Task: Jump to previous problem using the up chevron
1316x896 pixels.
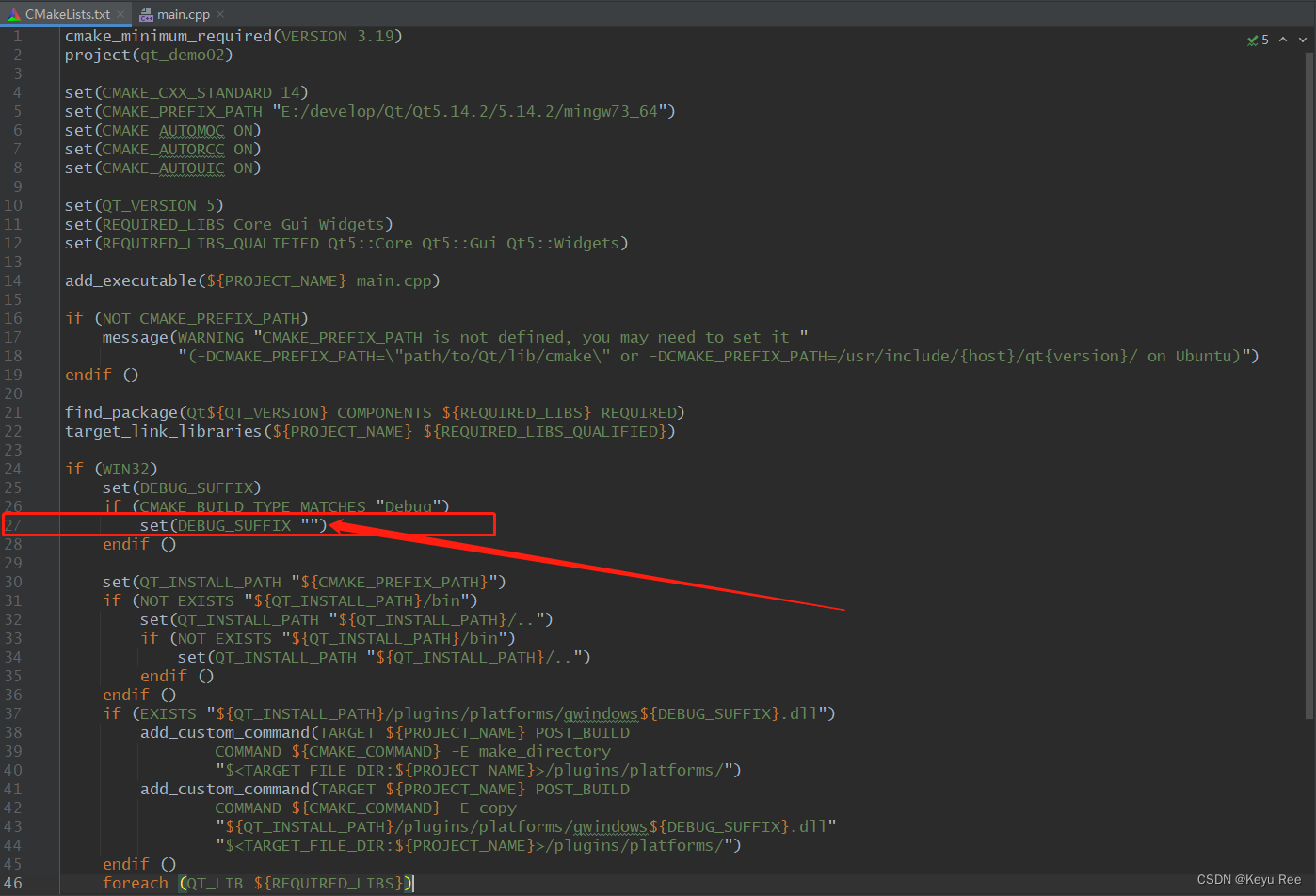Action: (x=1282, y=40)
